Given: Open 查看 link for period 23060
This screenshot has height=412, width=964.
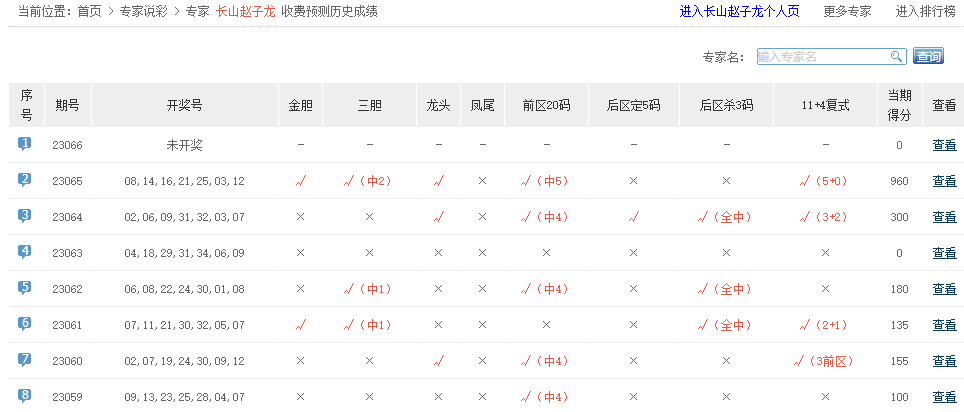Looking at the screenshot, I should pyautogui.click(x=944, y=361).
